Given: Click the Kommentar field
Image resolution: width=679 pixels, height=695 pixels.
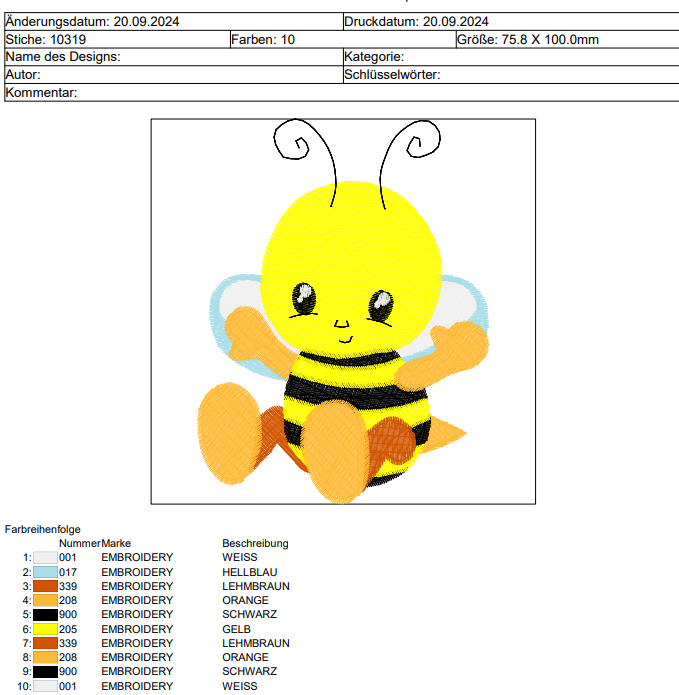Looking at the screenshot, I should [x=340, y=93].
